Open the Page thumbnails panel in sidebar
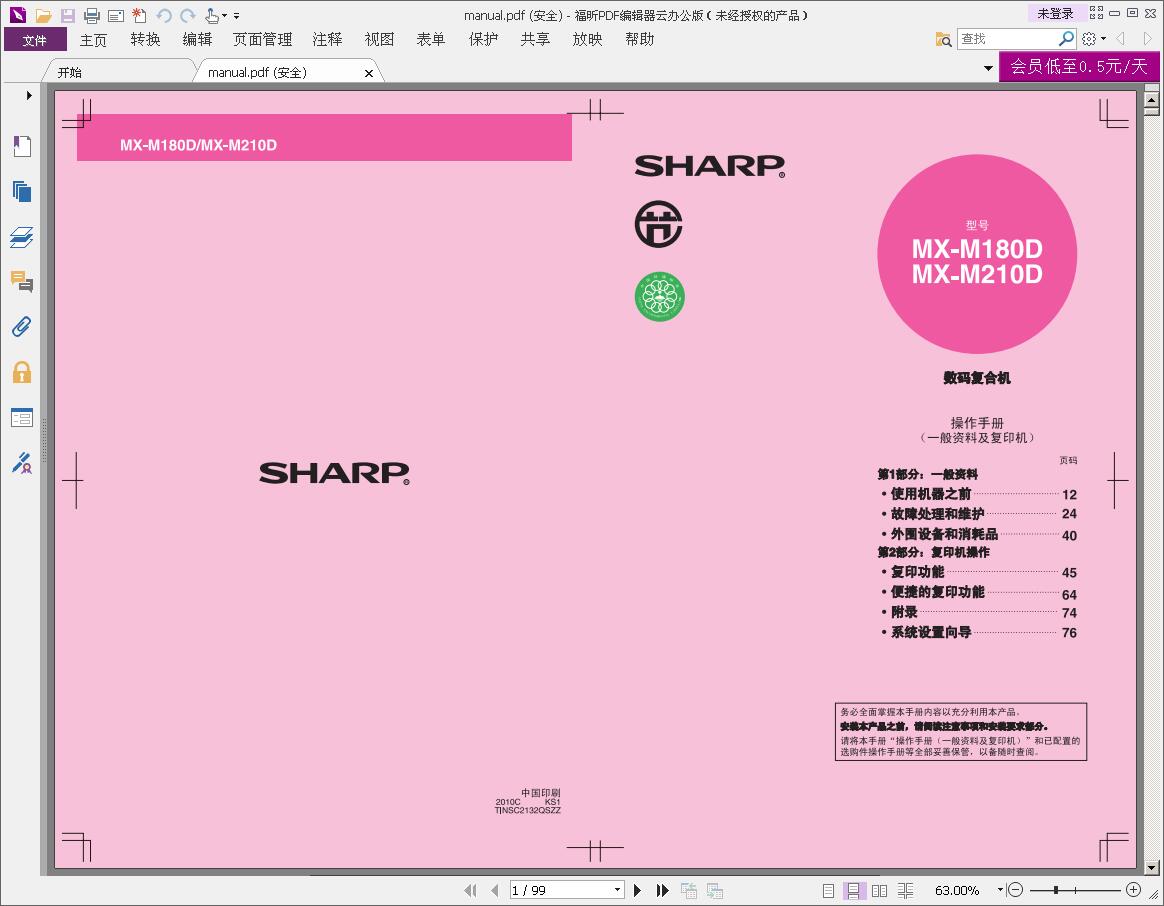The height and width of the screenshot is (906, 1164). point(22,192)
